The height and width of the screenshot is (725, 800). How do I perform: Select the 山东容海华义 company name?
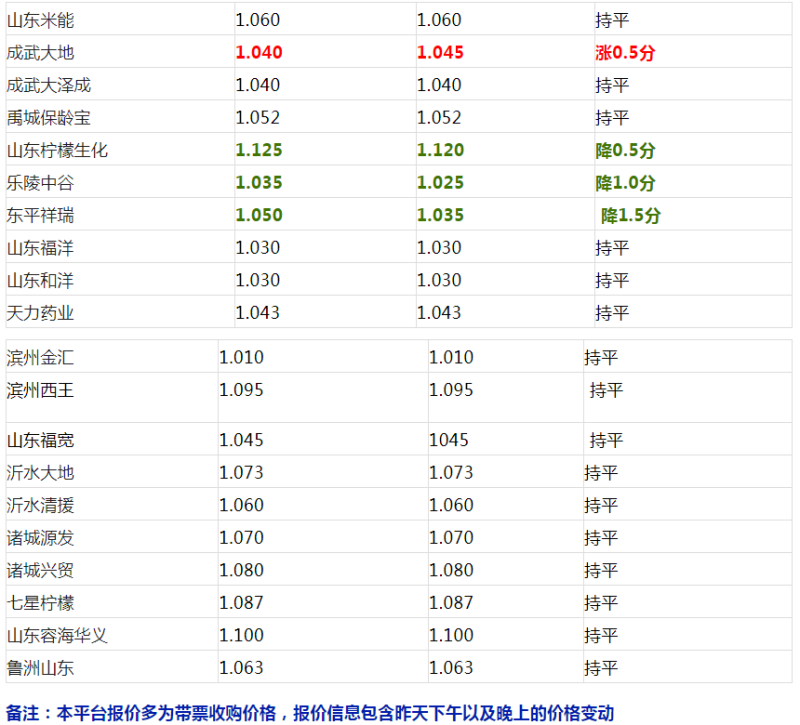tap(56, 635)
